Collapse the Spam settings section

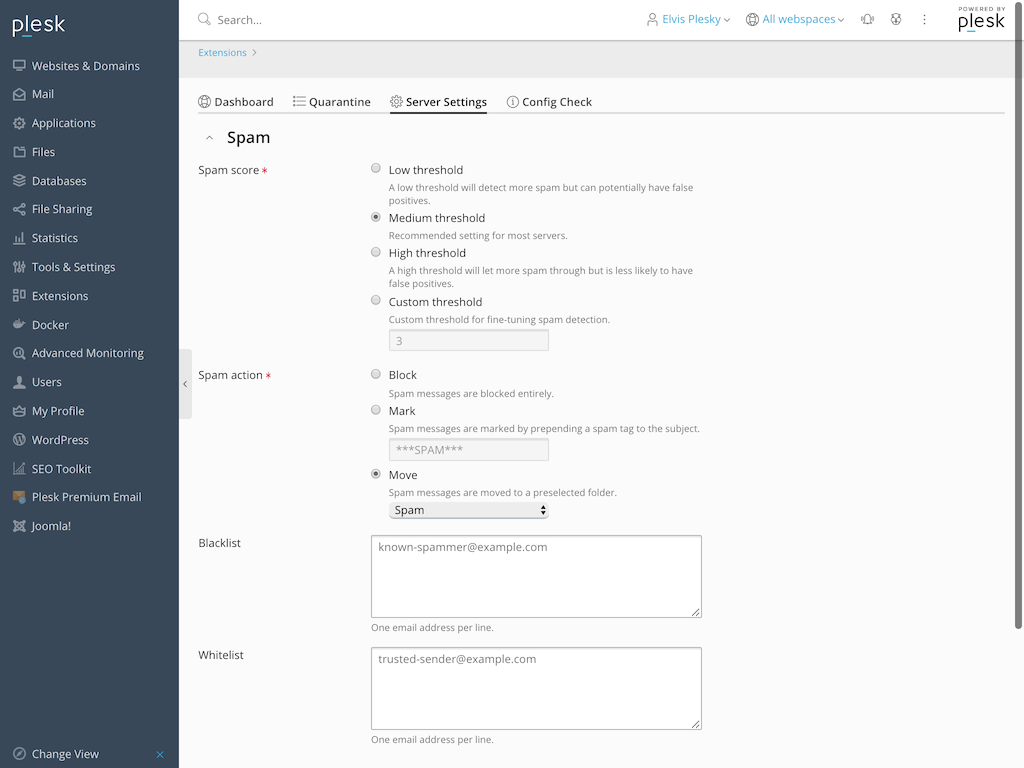pos(210,137)
